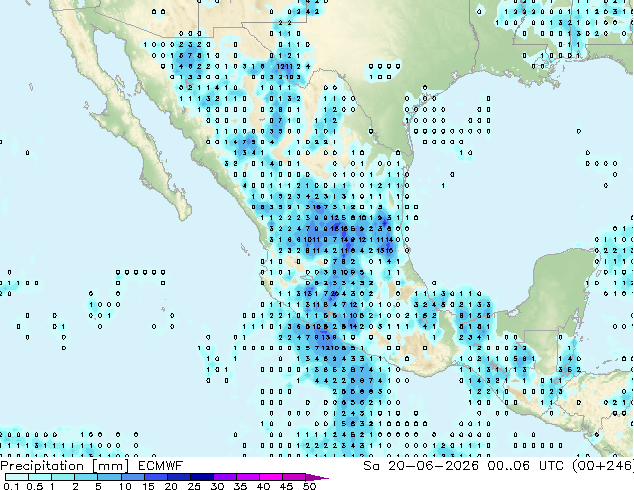634x490 pixels.
Task: Choose the 25–30 mm dark blue swatch
Action: click(x=201, y=477)
